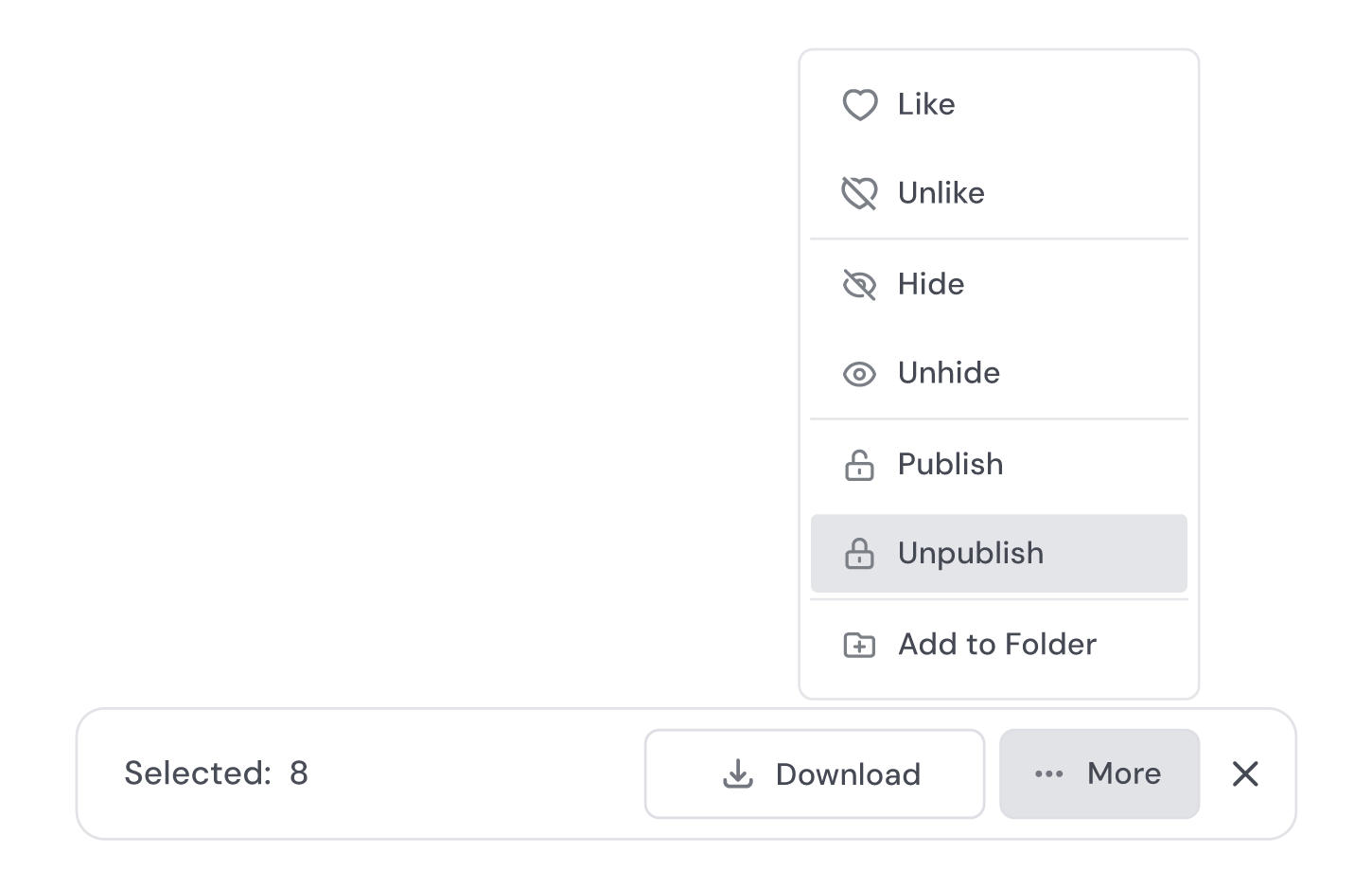Select Publish in the menu
This screenshot has width=1372, height=888.
click(999, 464)
